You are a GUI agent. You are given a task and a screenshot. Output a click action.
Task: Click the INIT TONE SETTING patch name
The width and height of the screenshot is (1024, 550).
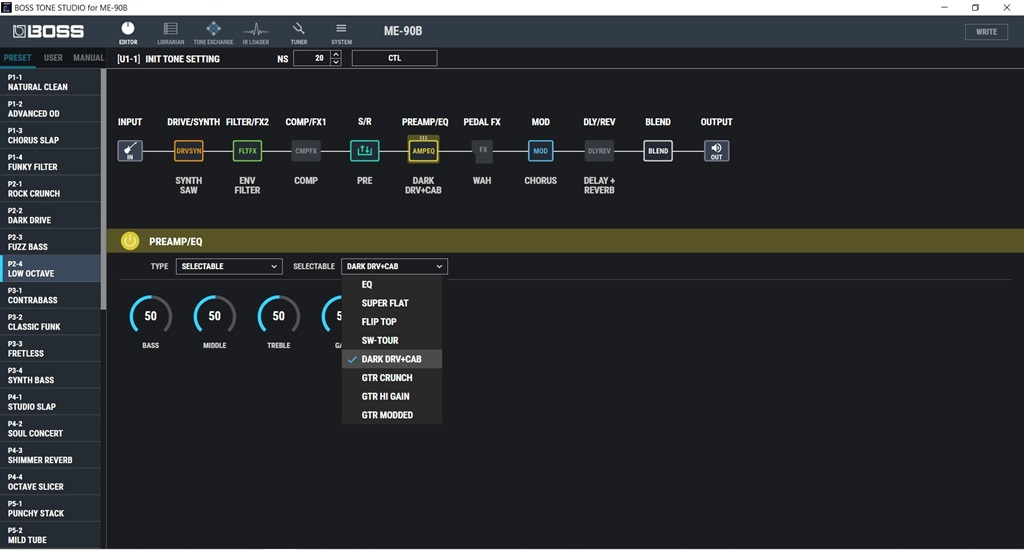click(x=182, y=59)
